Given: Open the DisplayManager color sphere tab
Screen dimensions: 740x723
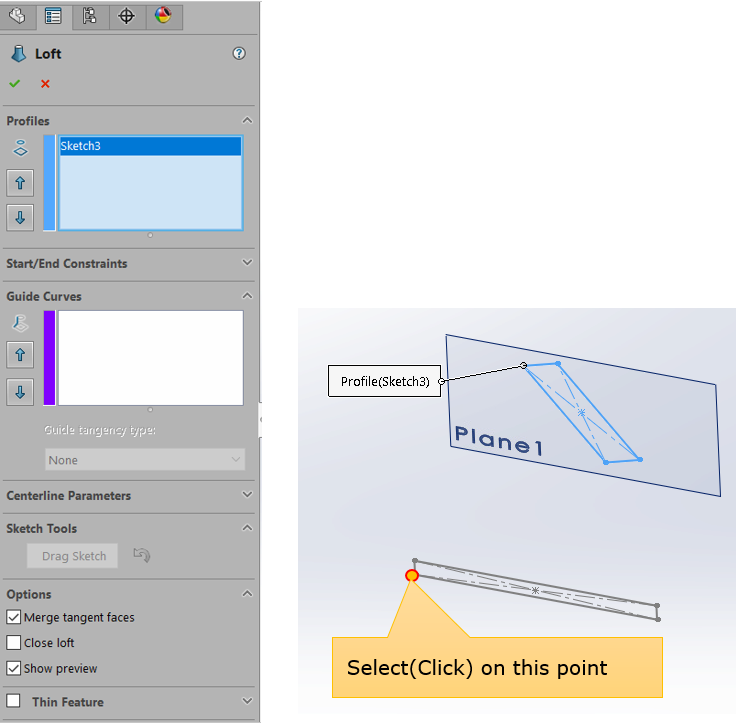Looking at the screenshot, I should (x=163, y=16).
